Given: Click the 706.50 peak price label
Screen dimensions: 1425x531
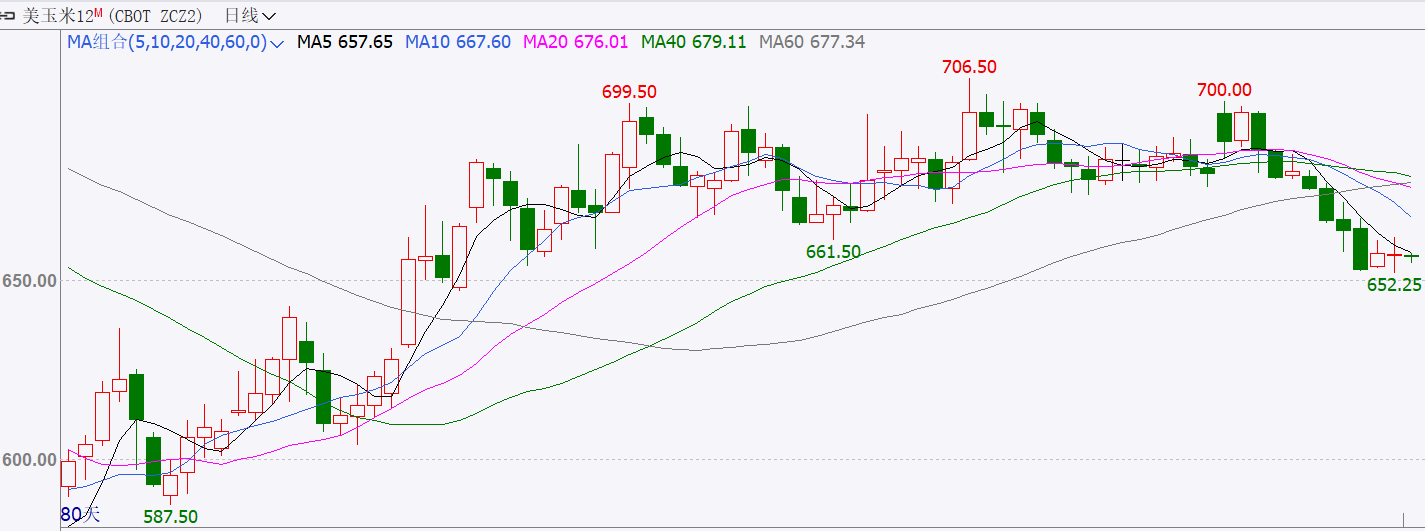Looking at the screenshot, I should 969,67.
